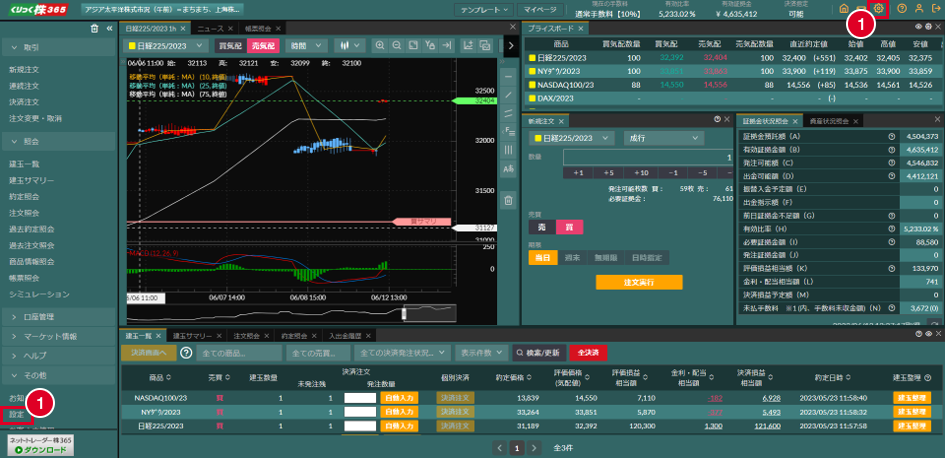
Task: Toggle 買気配 bid display on chart
Action: pos(230,45)
